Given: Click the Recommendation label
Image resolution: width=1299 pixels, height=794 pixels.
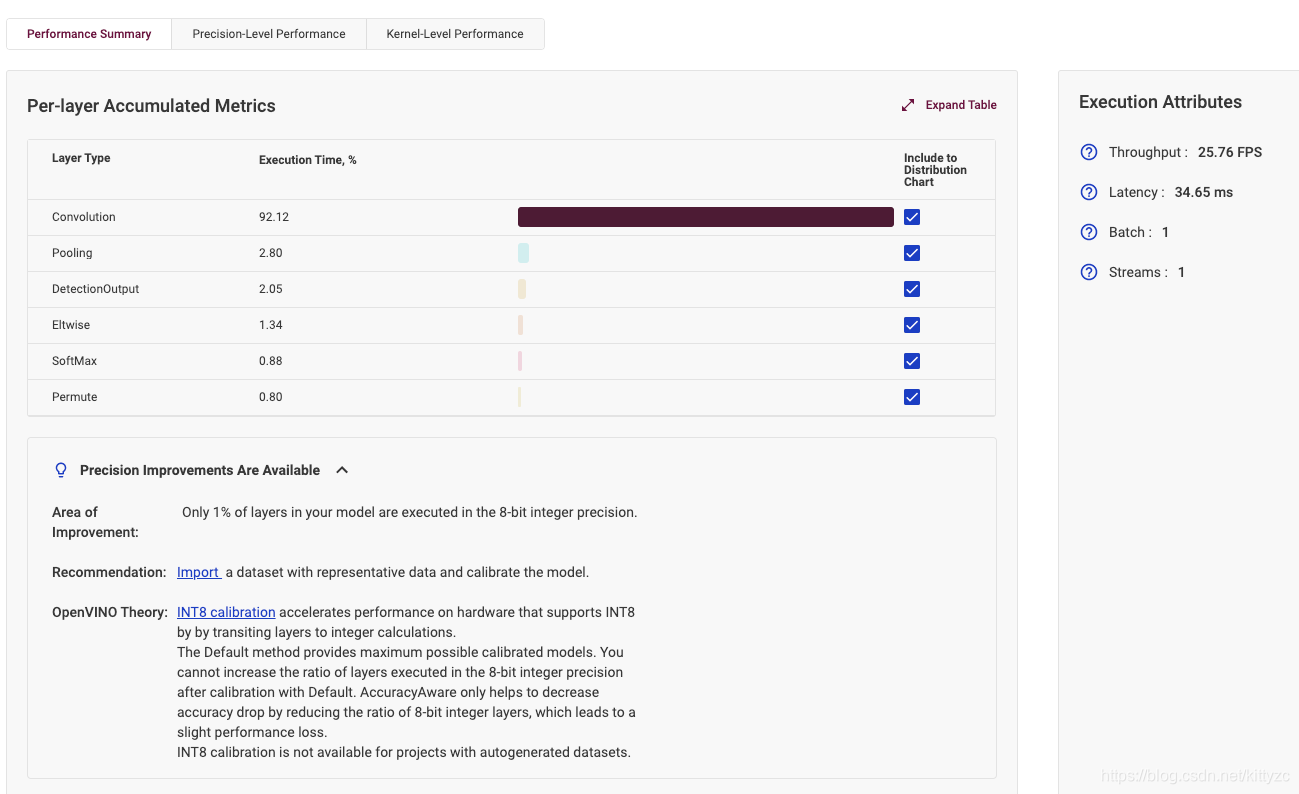Looking at the screenshot, I should tap(109, 572).
